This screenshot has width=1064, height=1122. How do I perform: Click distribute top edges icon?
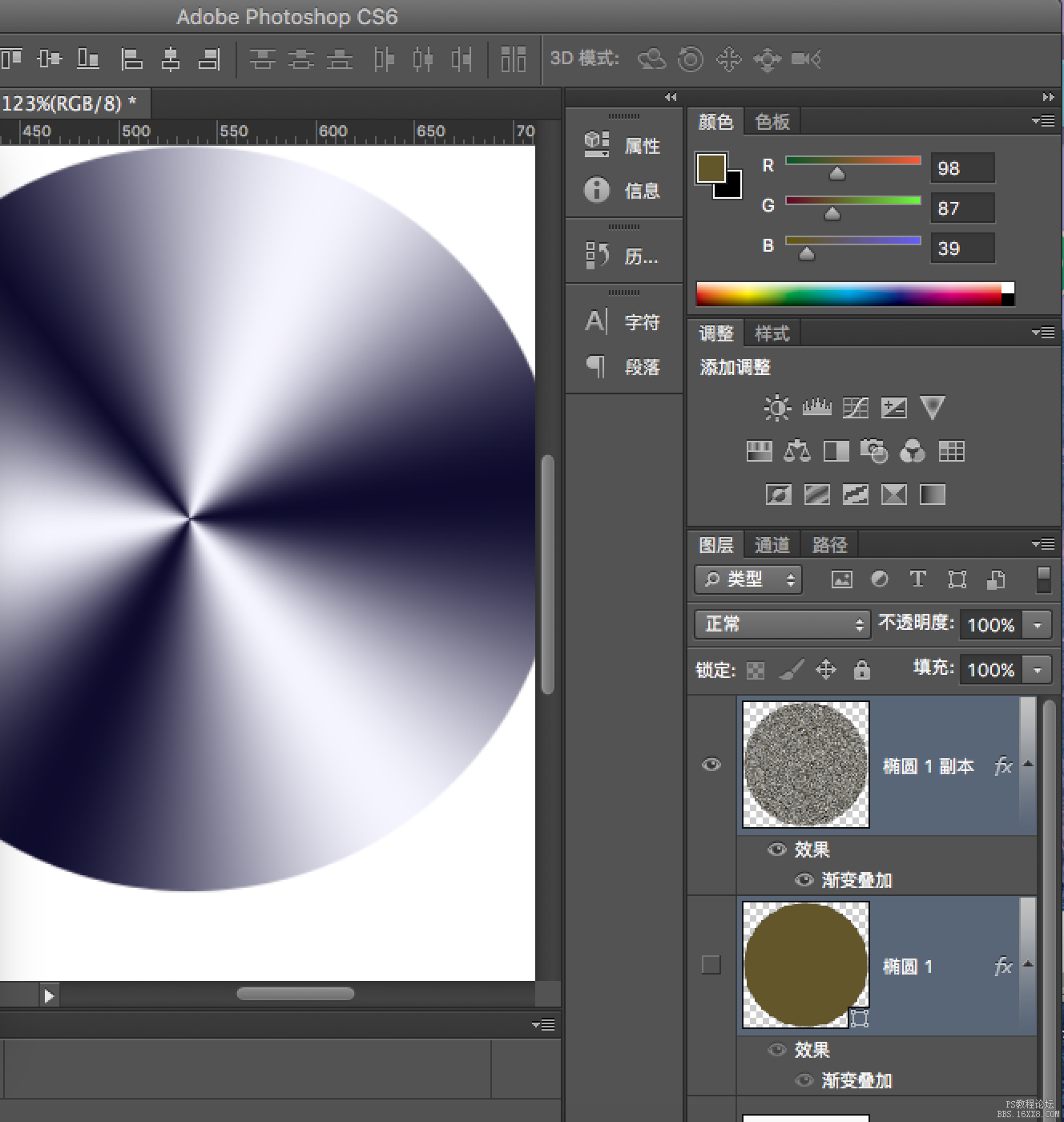262,59
